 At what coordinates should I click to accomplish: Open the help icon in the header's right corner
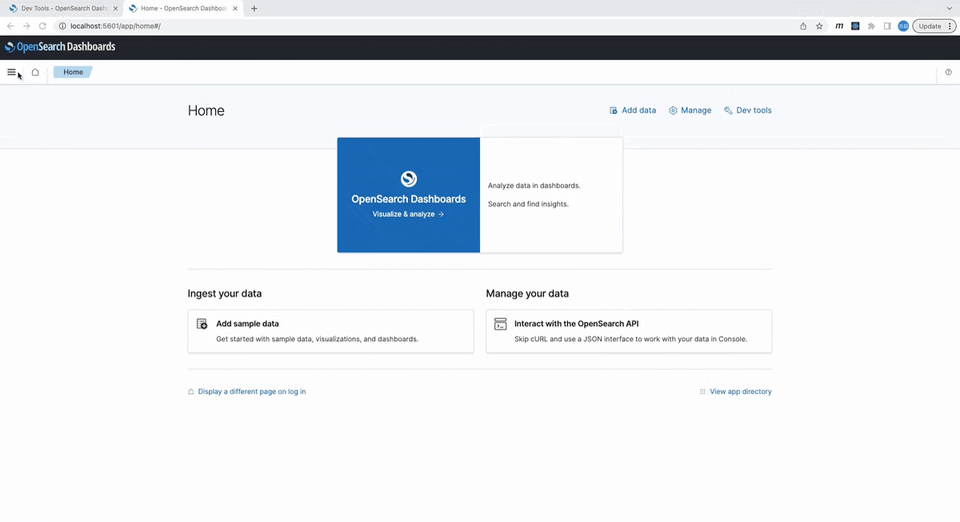click(948, 72)
